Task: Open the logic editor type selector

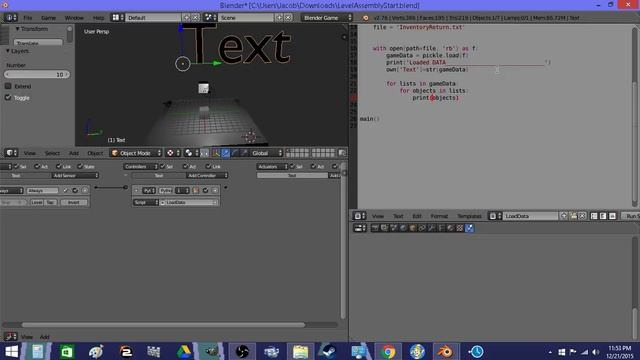Action: [x=11, y=337]
